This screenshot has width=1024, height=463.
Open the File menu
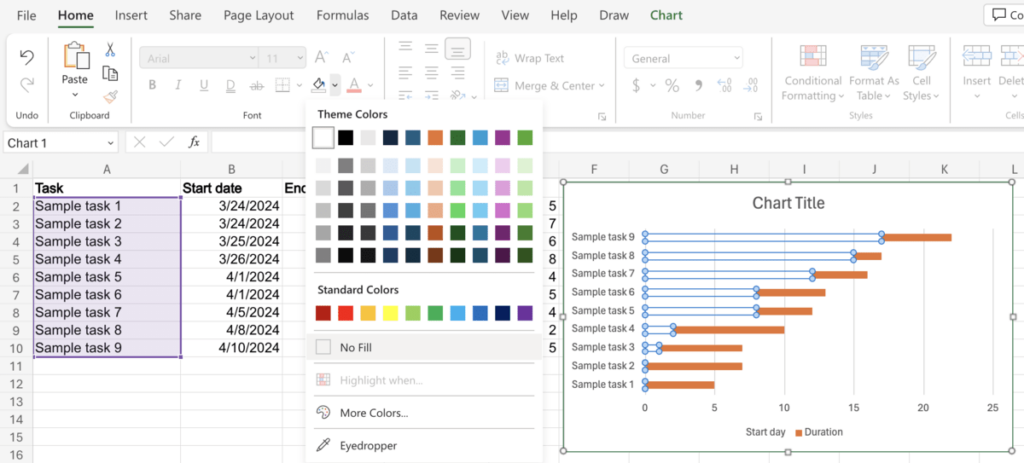click(x=26, y=15)
